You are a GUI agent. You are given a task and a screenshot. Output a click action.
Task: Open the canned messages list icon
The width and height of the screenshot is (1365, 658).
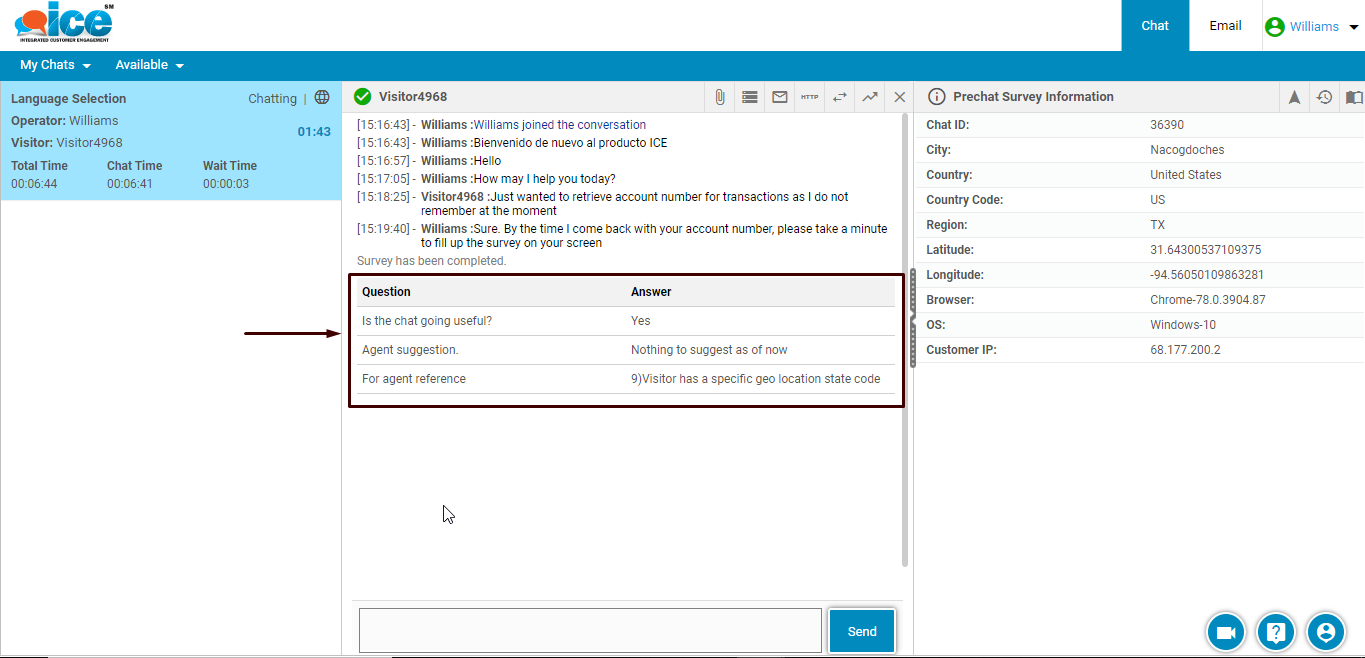click(749, 97)
